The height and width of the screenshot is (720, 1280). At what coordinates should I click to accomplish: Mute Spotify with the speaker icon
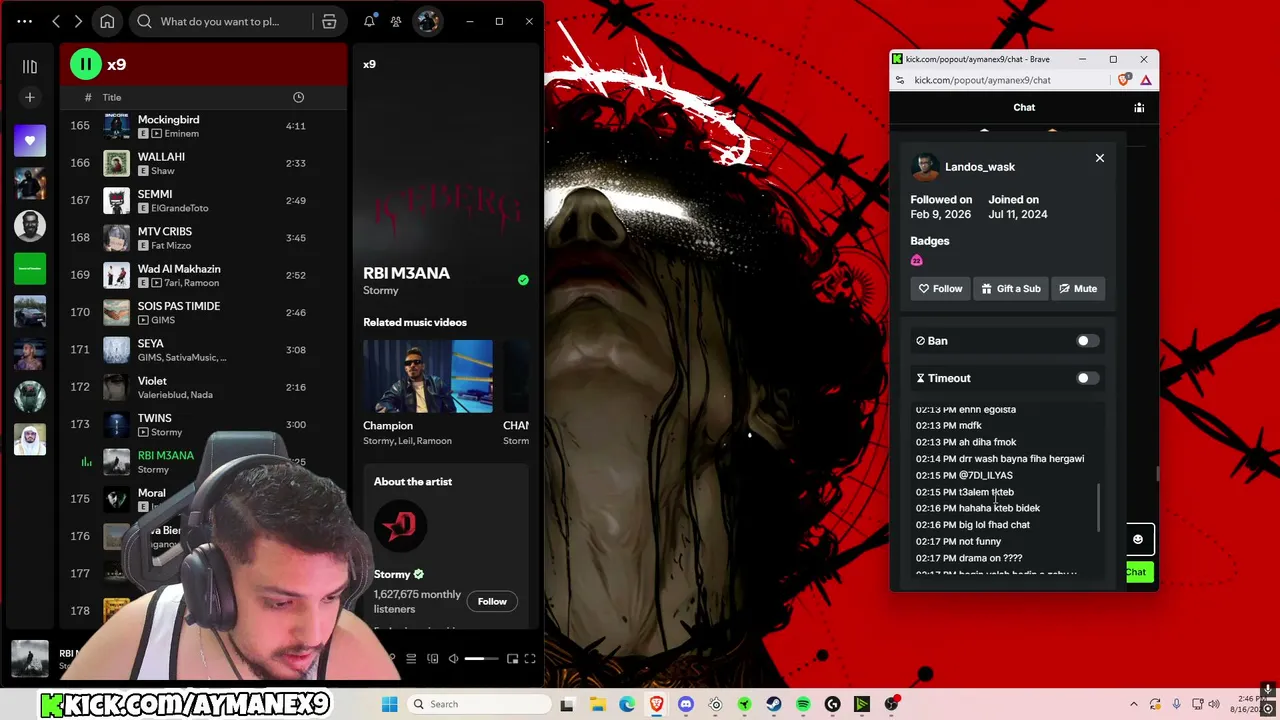coord(453,658)
